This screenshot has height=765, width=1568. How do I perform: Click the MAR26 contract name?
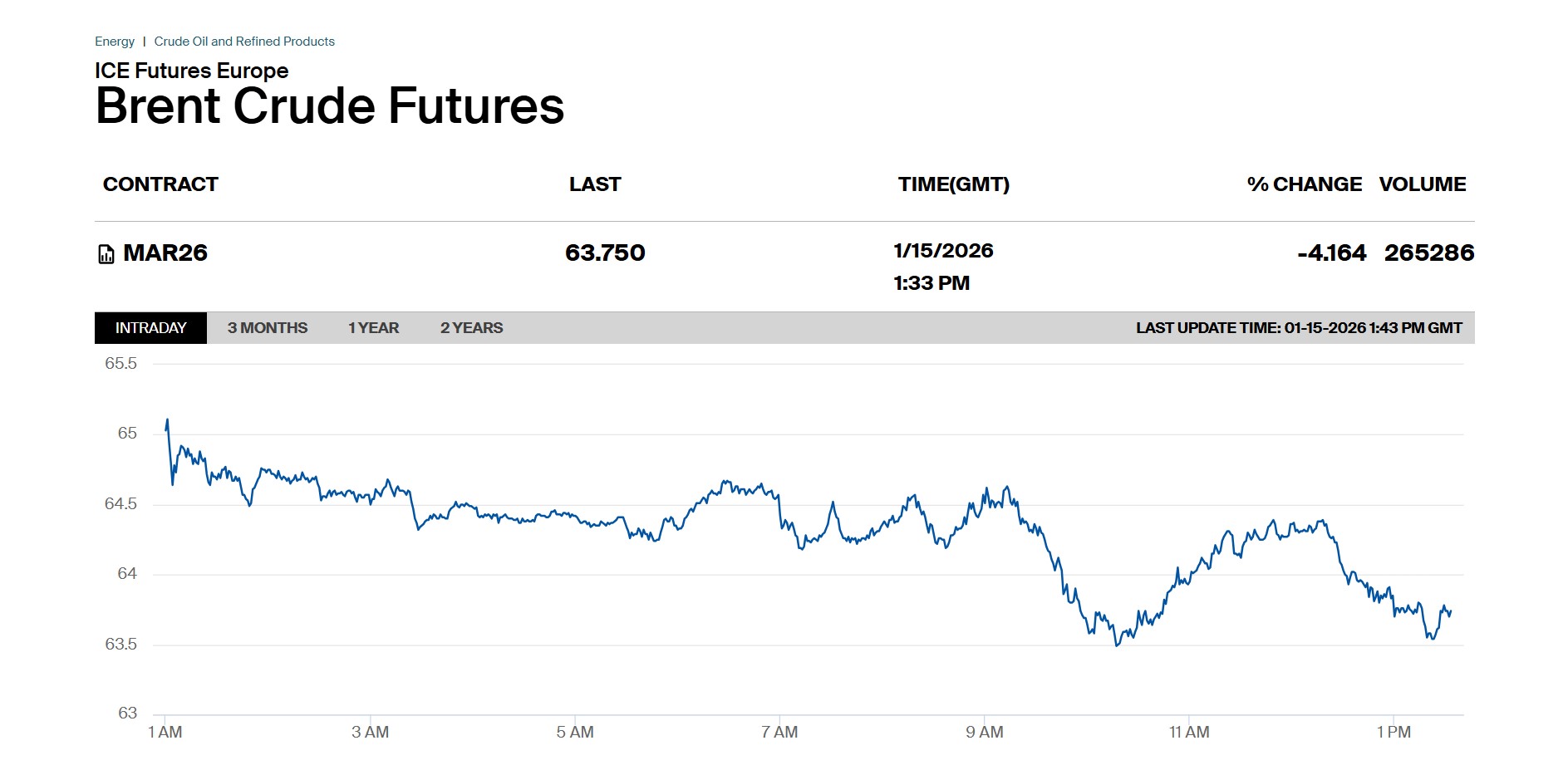[165, 253]
